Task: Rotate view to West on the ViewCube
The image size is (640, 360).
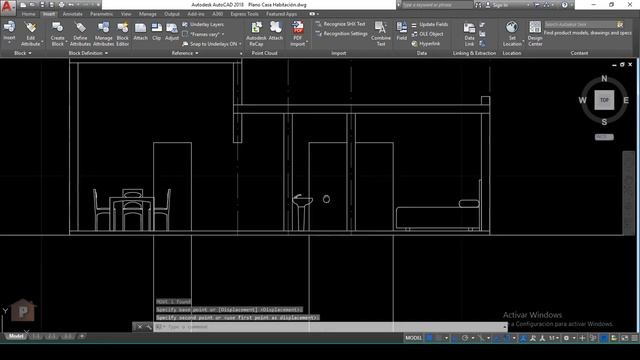Action: 582,100
